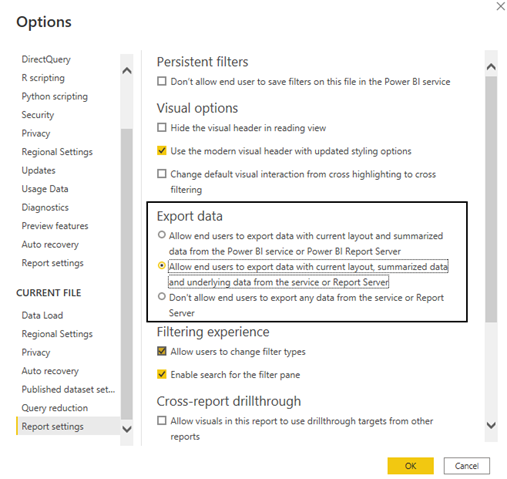Screen dimensions: 507x479
Task: Click the sidebar vertical scrollbar thumb
Action: (127, 274)
